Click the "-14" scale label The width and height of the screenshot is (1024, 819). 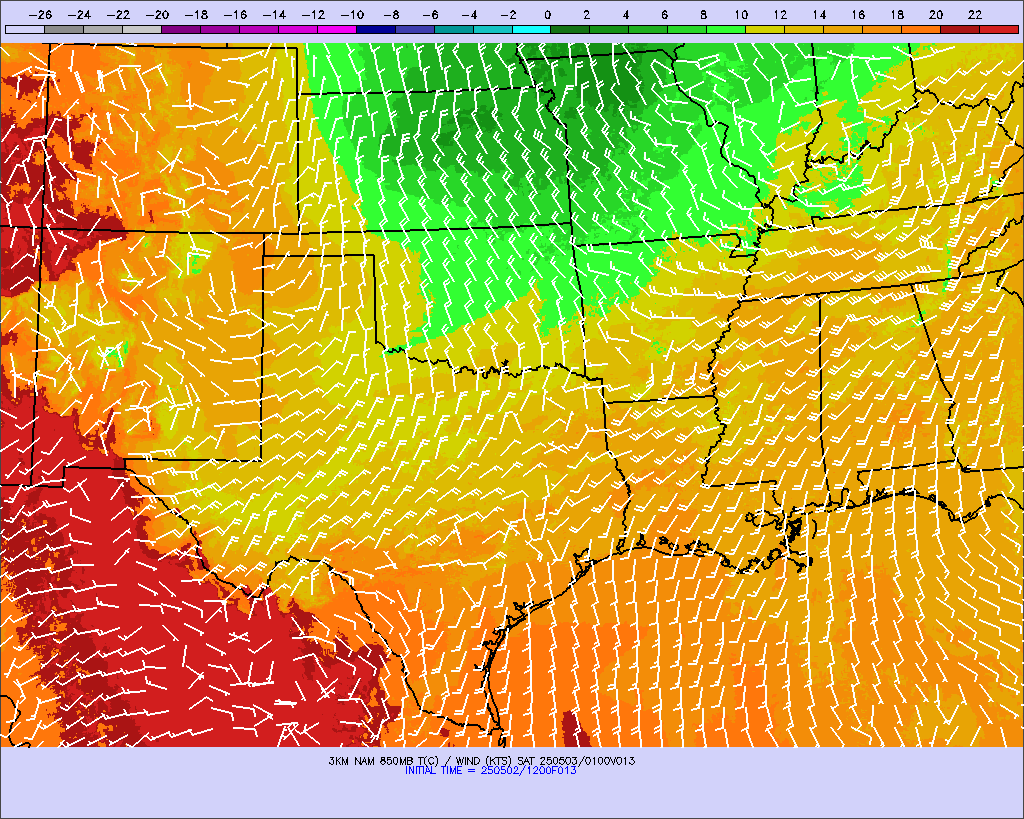[274, 14]
